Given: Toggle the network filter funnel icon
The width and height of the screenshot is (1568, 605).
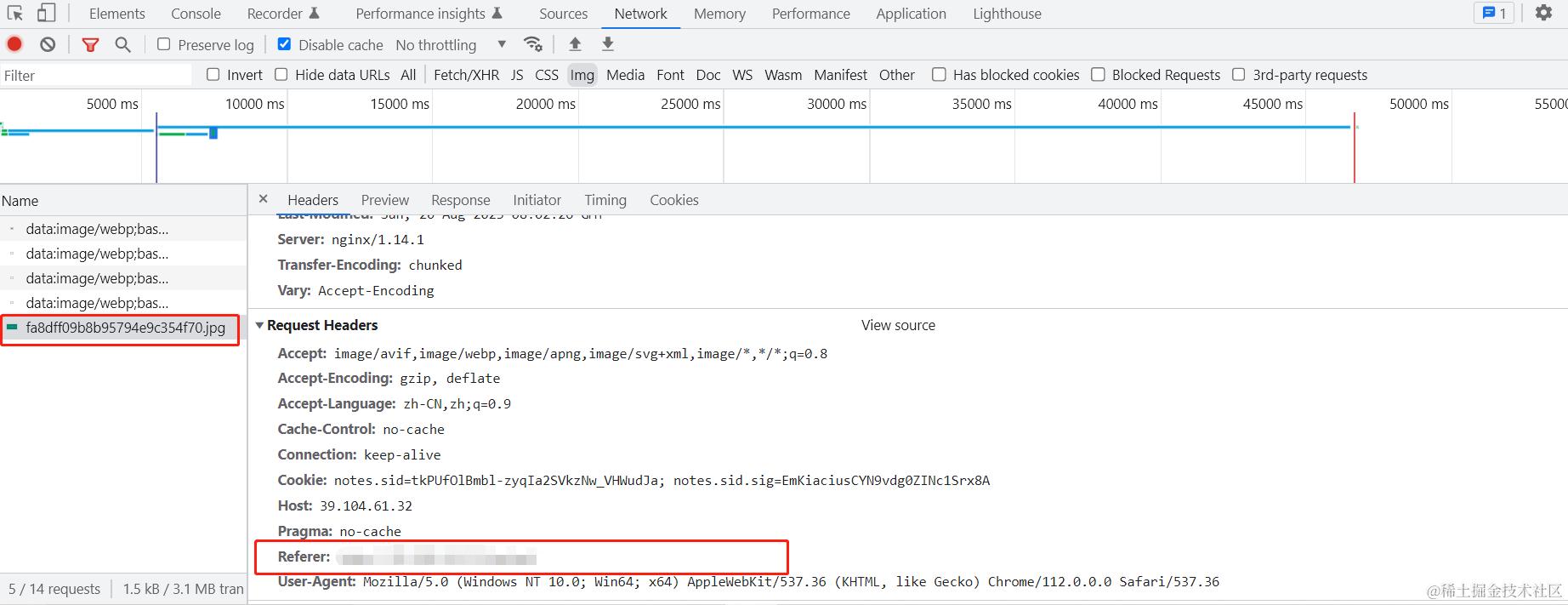Looking at the screenshot, I should [90, 44].
